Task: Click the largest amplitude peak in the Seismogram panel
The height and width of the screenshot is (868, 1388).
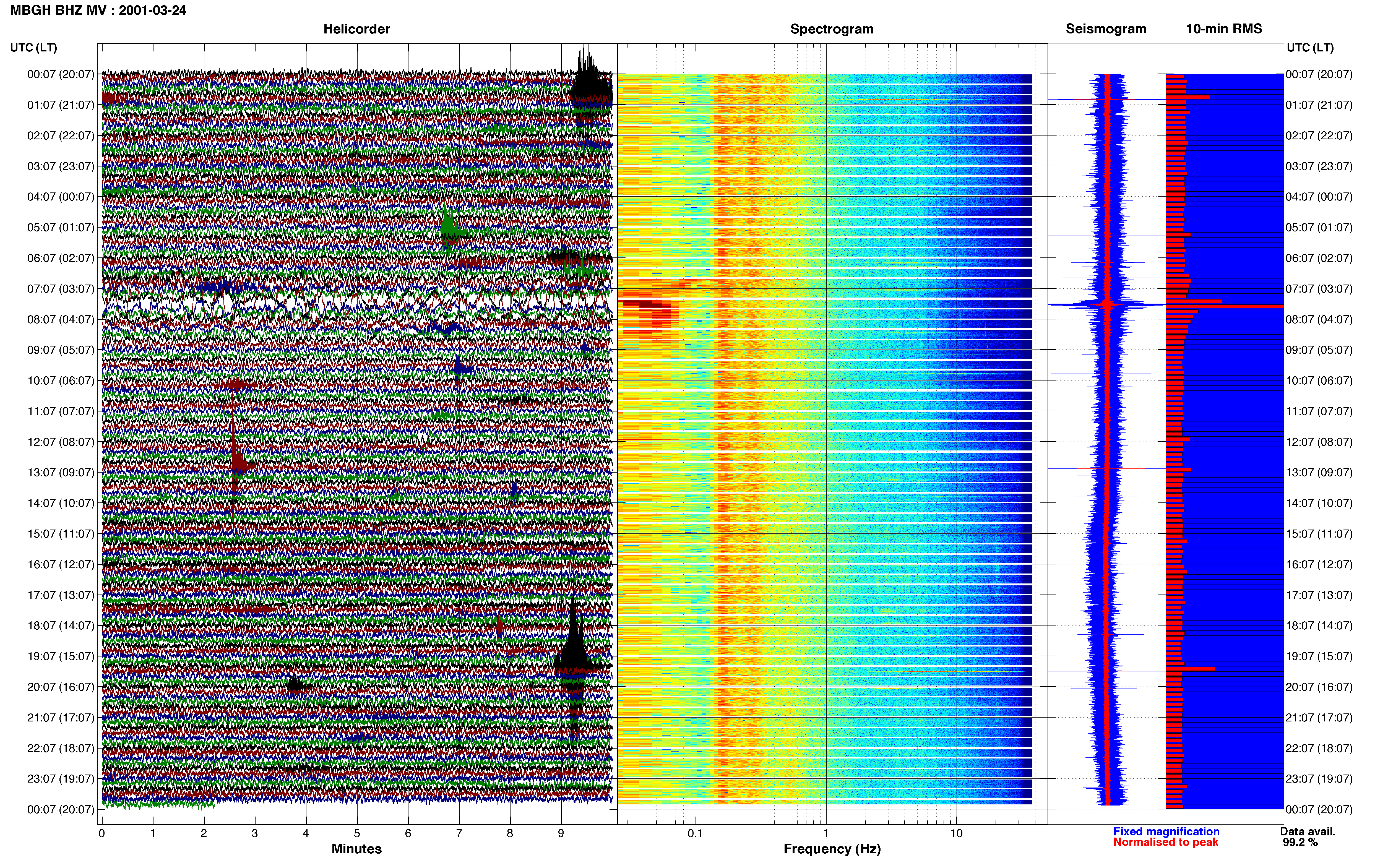Action: point(1106,305)
